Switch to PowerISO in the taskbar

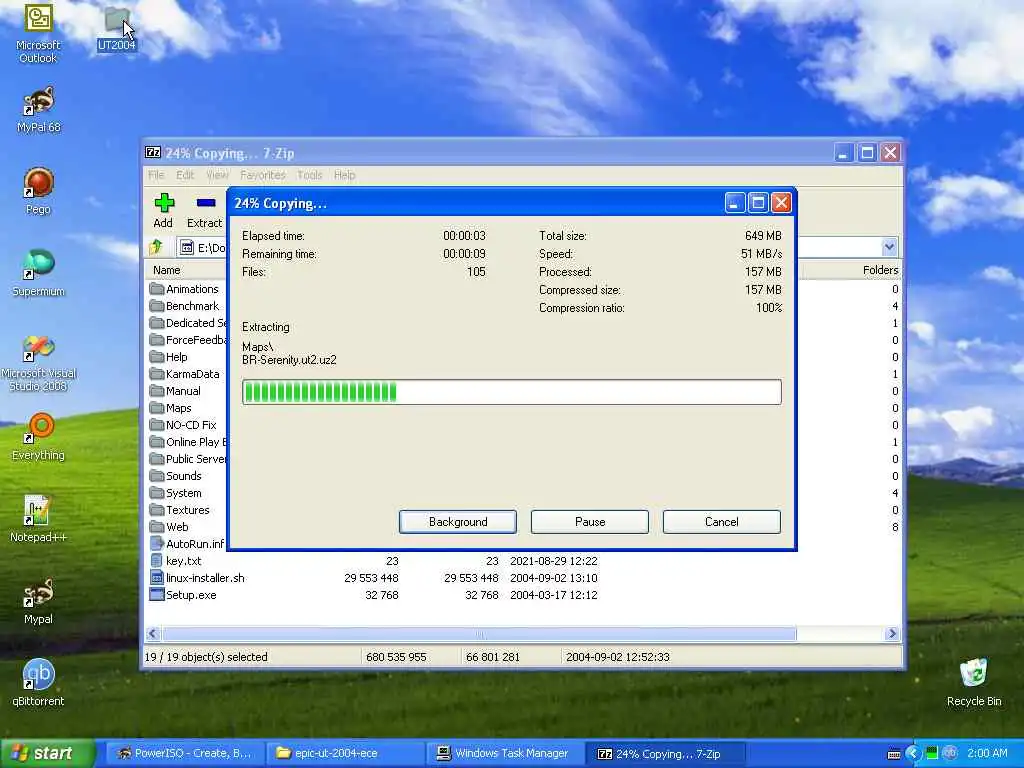[184, 754]
